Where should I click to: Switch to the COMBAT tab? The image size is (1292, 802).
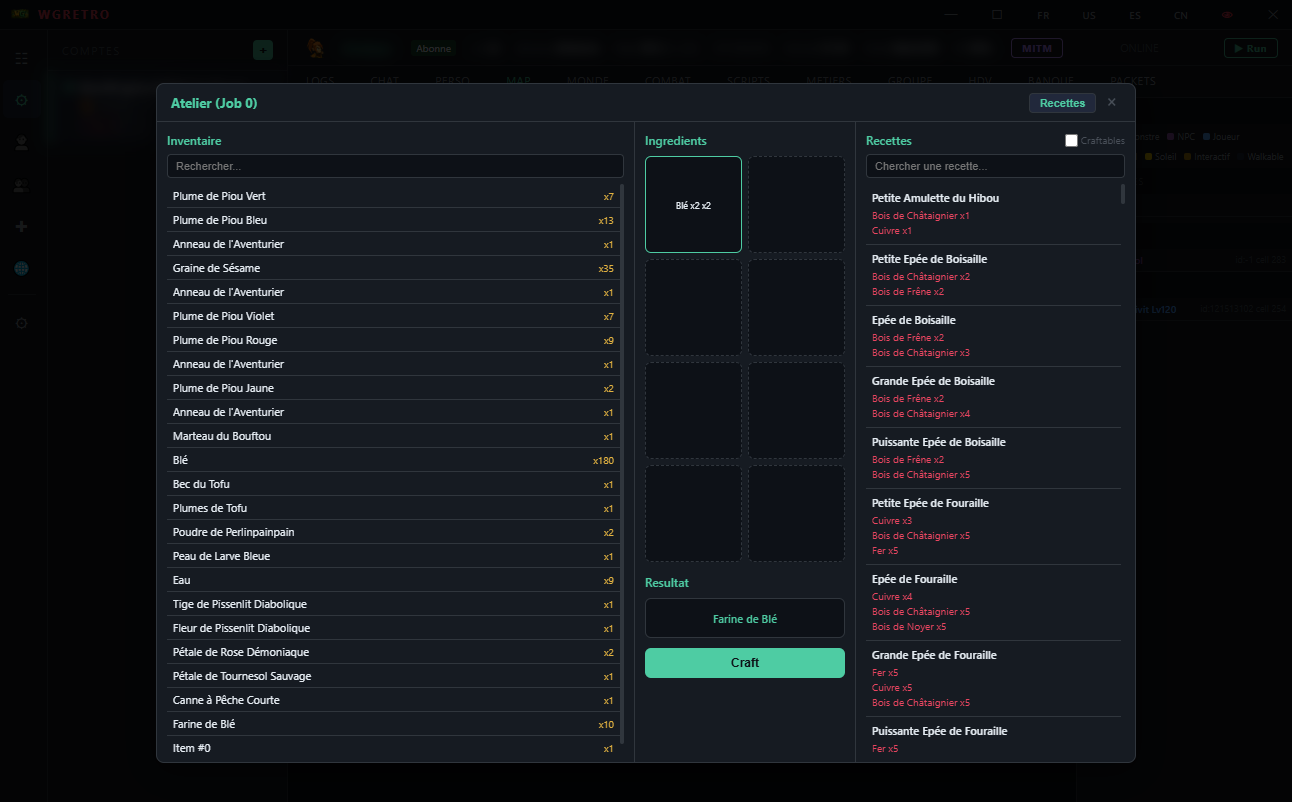[667, 80]
